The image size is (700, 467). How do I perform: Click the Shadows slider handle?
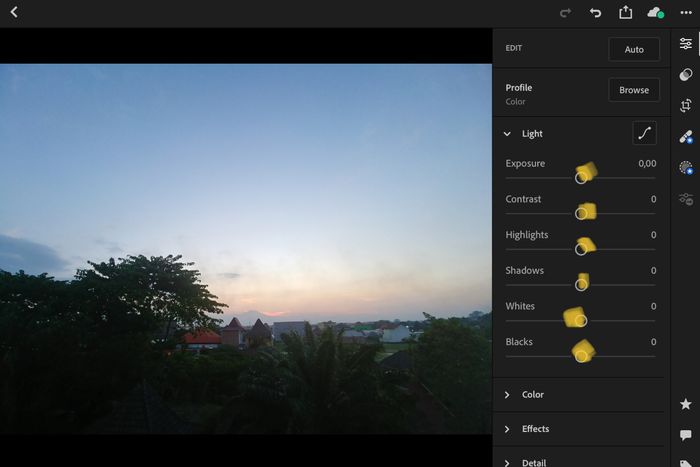pos(581,285)
